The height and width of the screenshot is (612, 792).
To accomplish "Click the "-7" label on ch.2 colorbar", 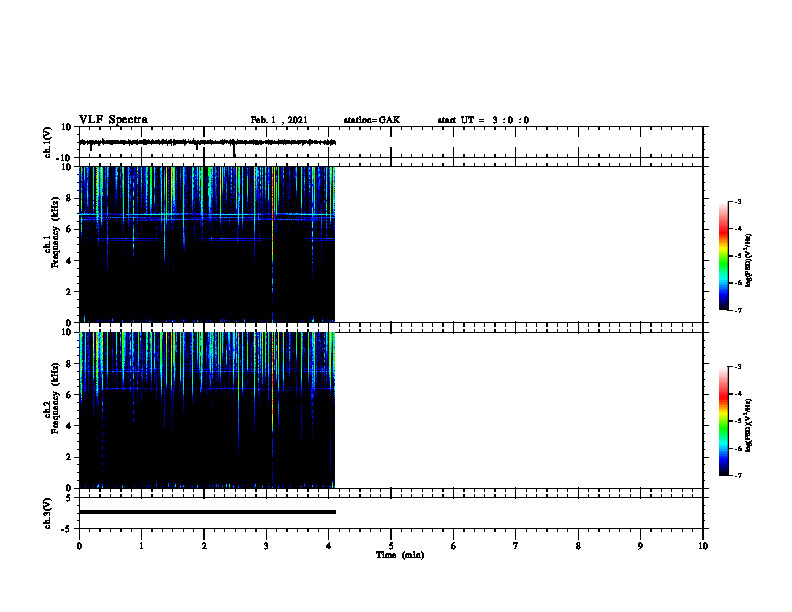I will 738,476.
